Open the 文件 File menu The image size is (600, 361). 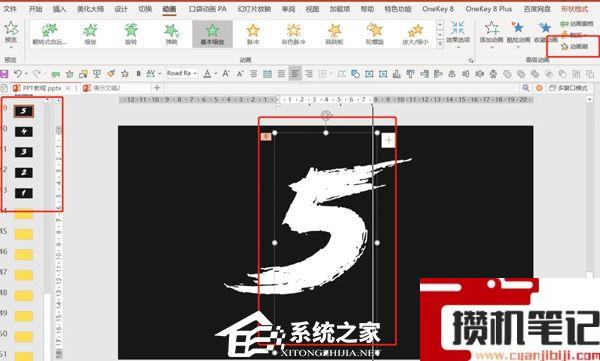click(10, 8)
